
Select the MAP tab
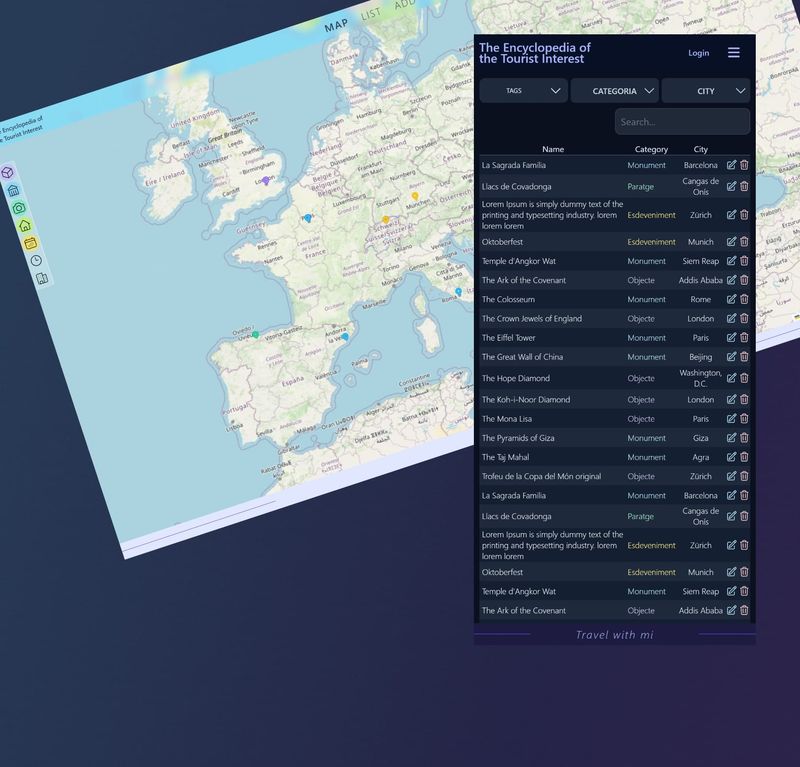click(x=336, y=25)
